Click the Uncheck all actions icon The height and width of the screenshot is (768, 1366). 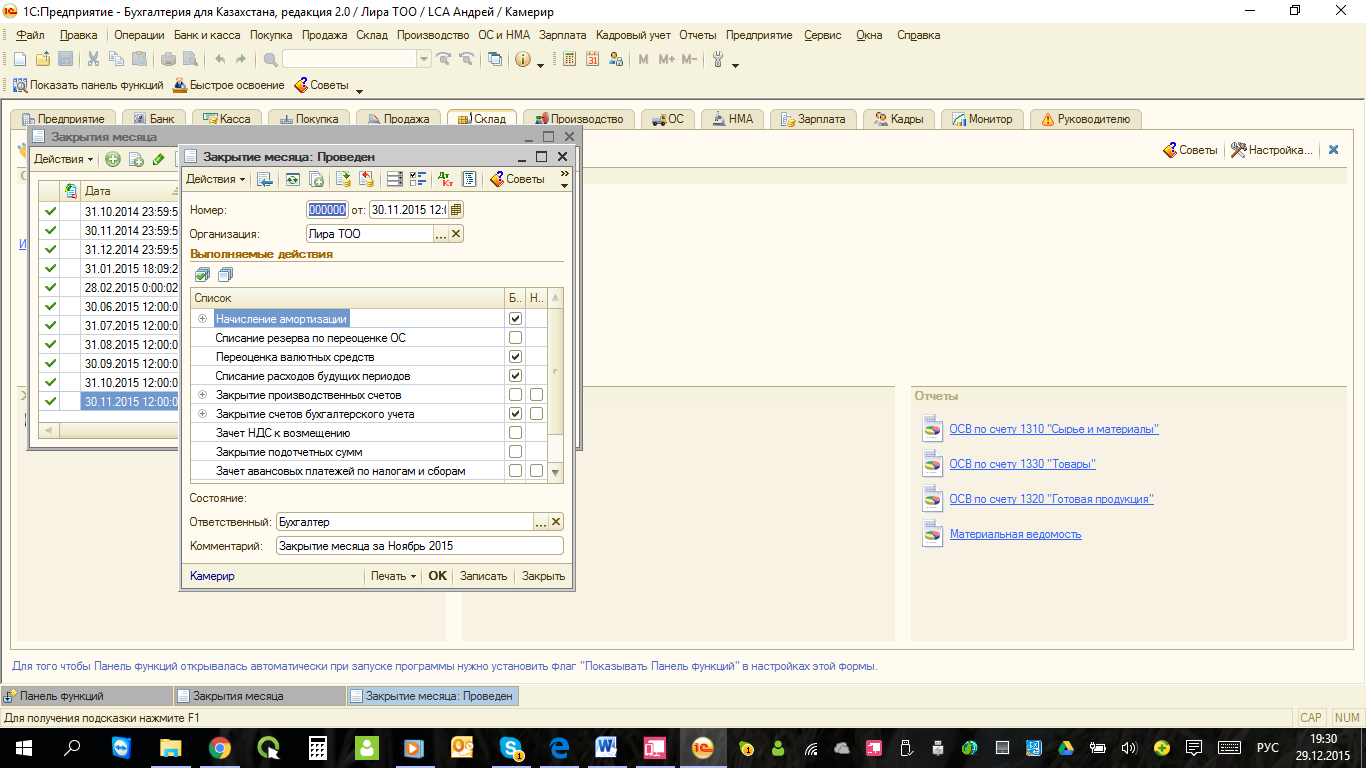coord(224,274)
